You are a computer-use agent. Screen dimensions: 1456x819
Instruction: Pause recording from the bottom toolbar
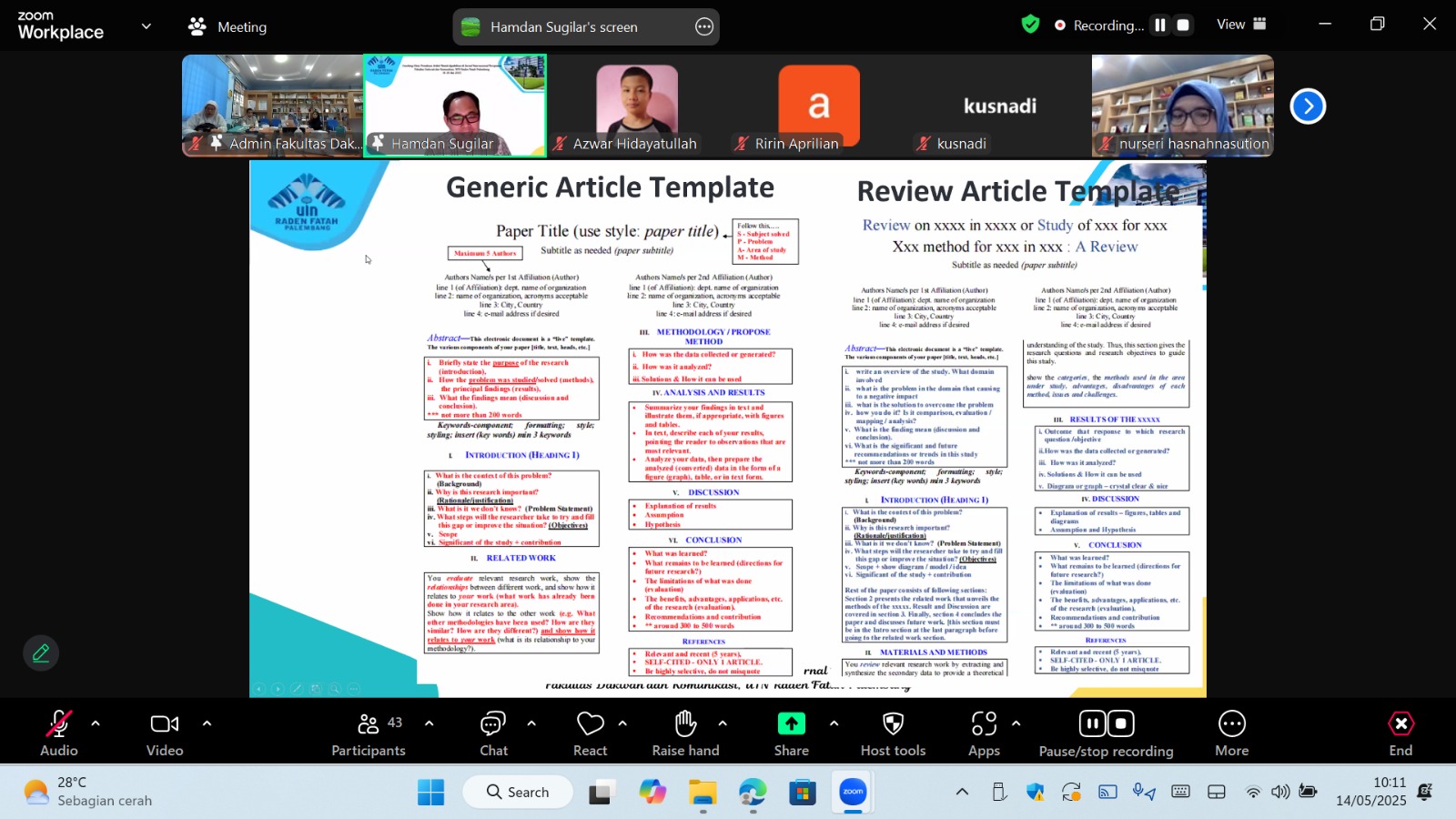(1092, 723)
